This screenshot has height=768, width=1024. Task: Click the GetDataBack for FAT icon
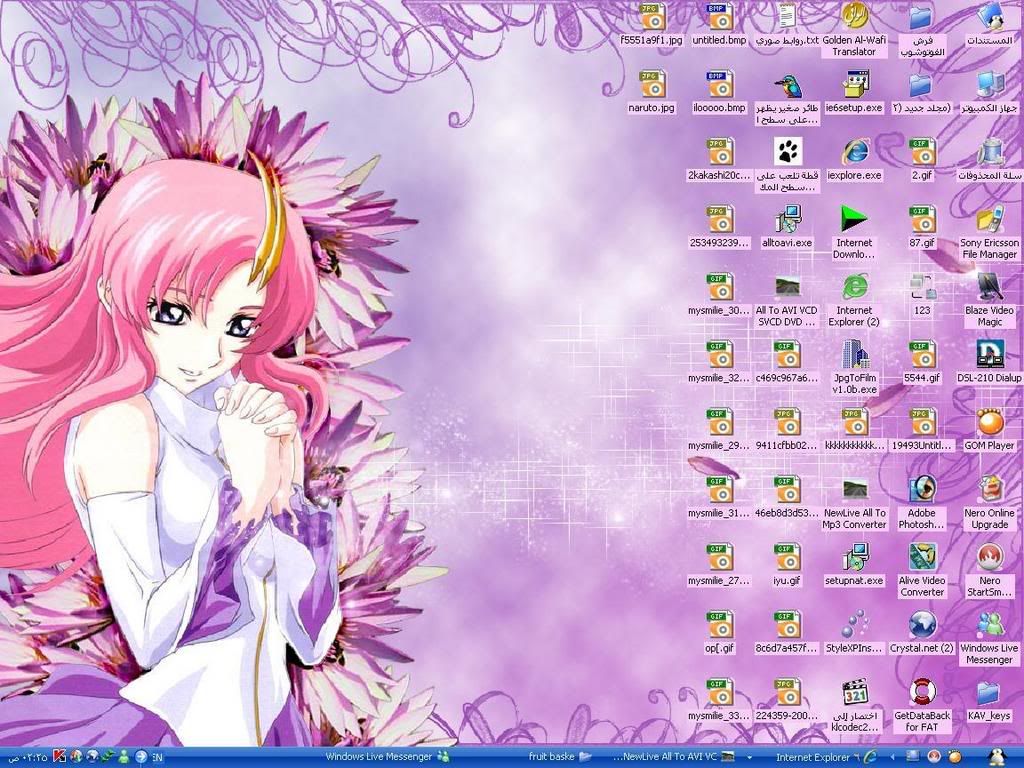(x=921, y=692)
